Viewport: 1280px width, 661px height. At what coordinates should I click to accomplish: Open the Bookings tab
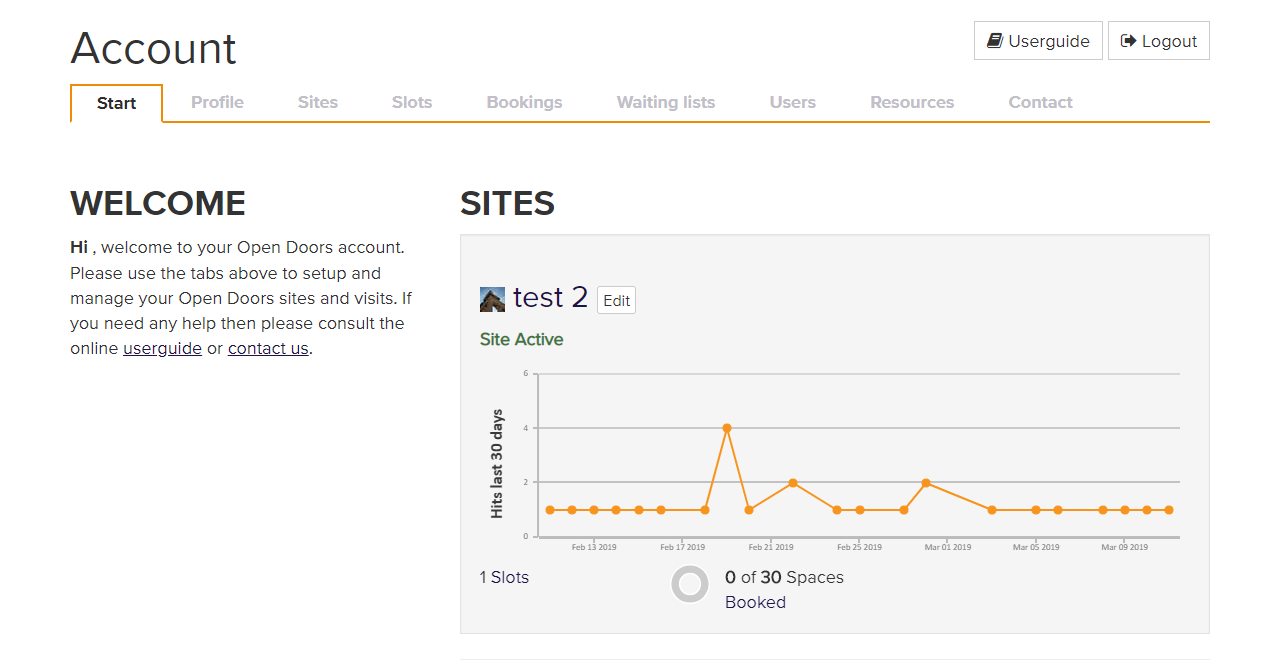pyautogui.click(x=524, y=102)
